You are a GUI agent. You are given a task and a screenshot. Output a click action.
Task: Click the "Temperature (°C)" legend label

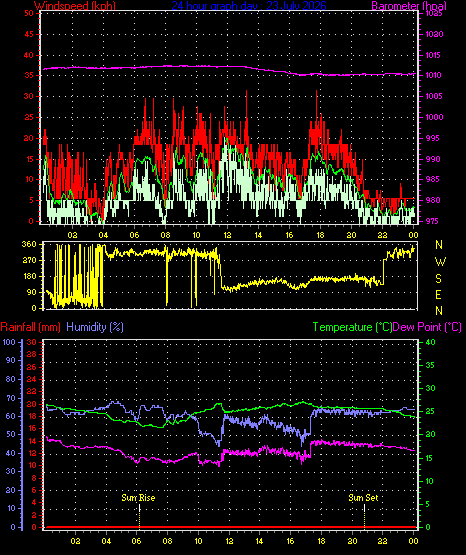pyautogui.click(x=352, y=327)
